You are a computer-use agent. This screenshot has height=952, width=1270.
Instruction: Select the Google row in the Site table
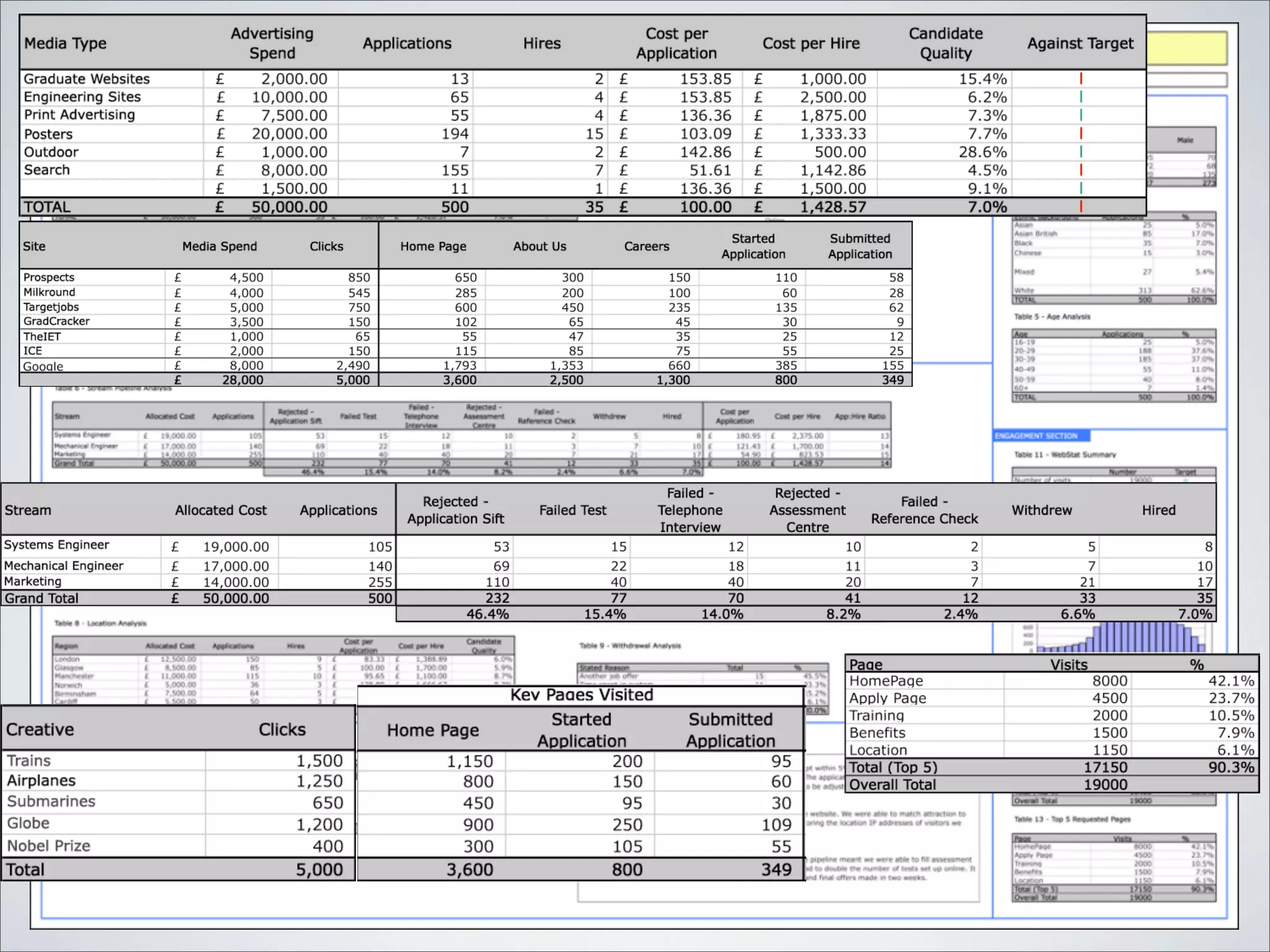(x=43, y=366)
